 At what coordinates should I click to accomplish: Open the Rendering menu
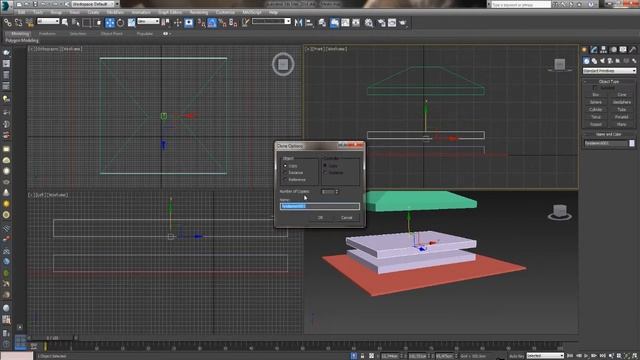click(x=199, y=12)
